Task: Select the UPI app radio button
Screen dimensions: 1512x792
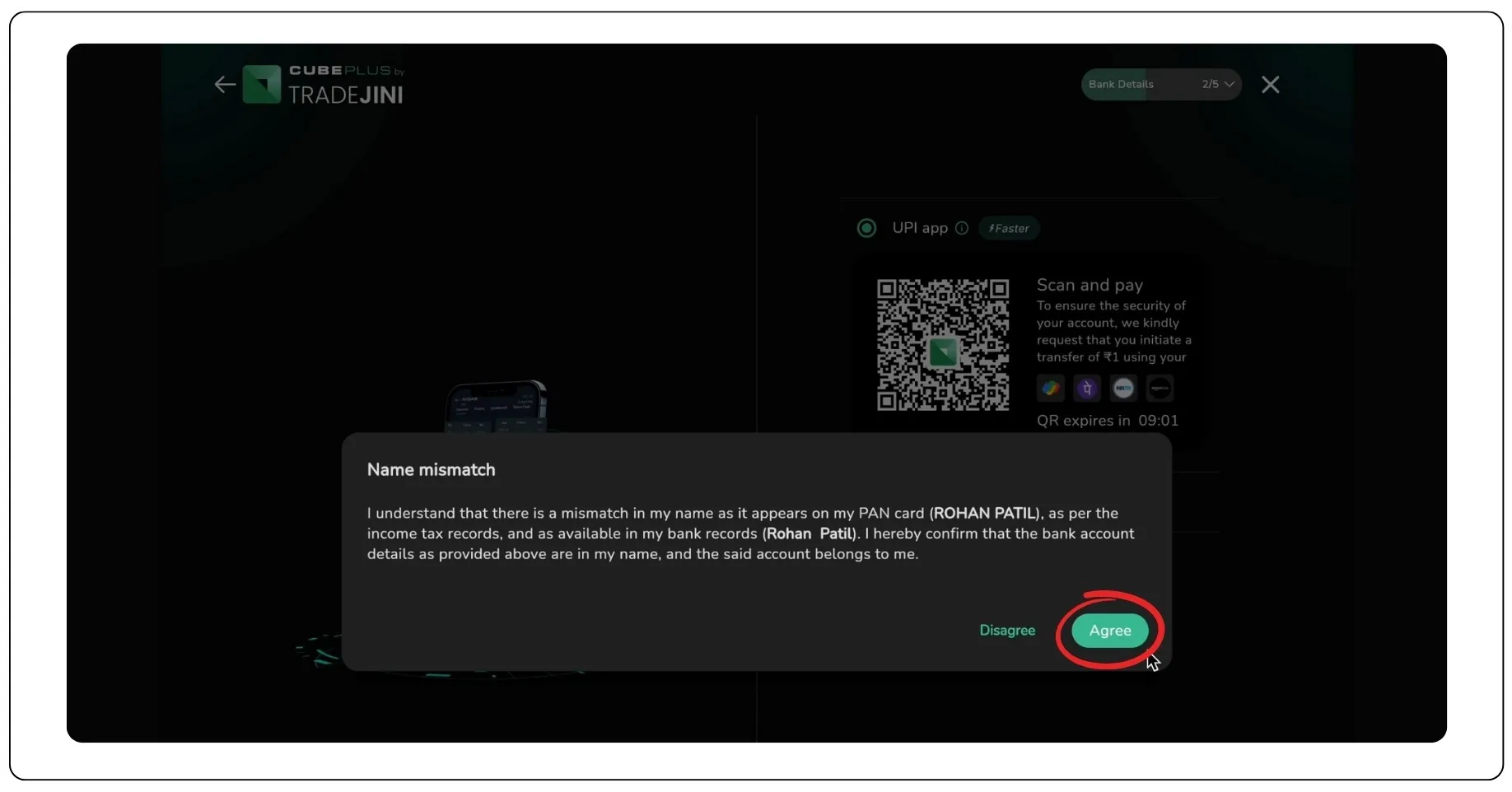Action: coord(866,228)
